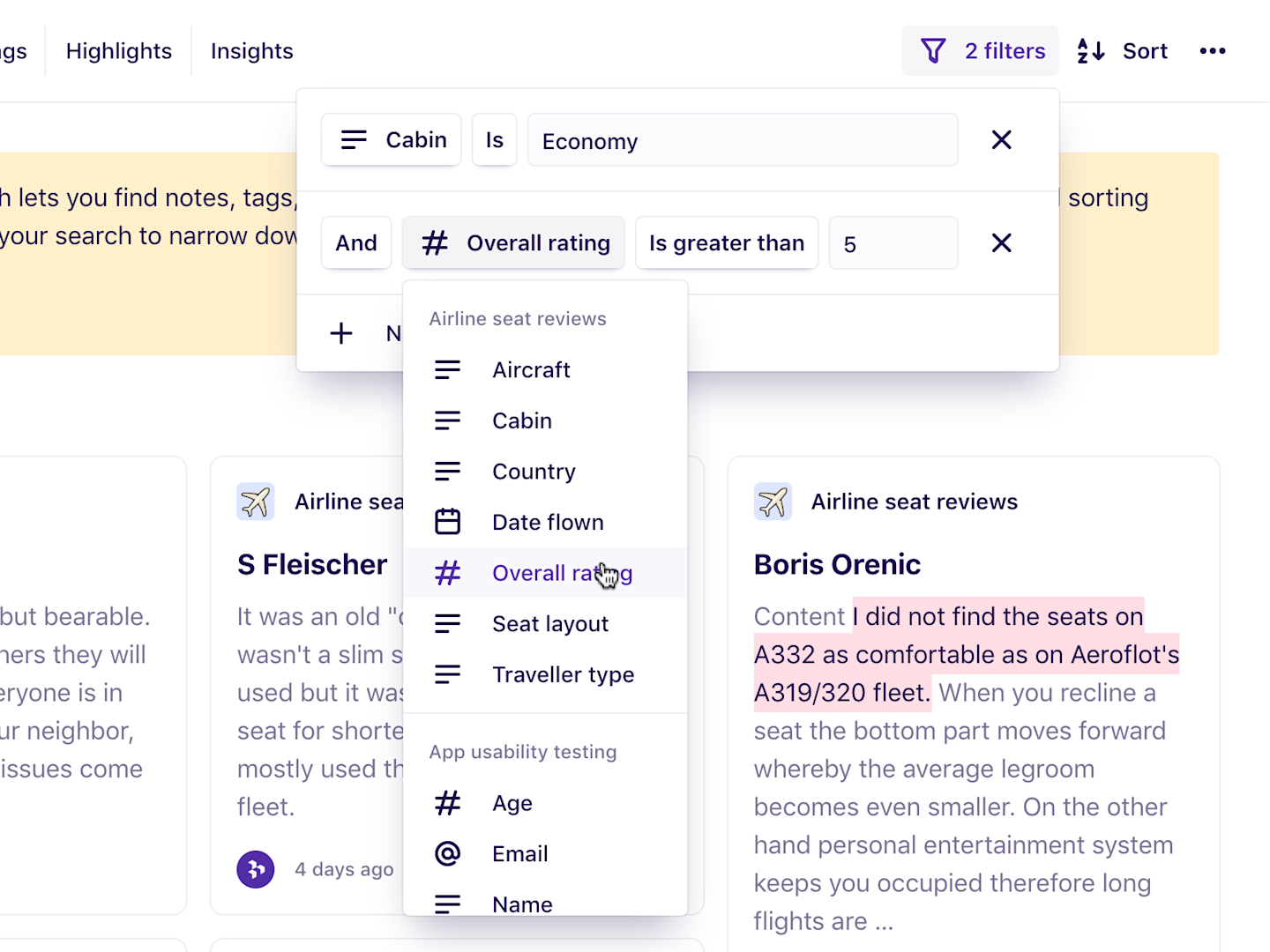Select Traveller type from the field list
The height and width of the screenshot is (952, 1270).
[545, 674]
